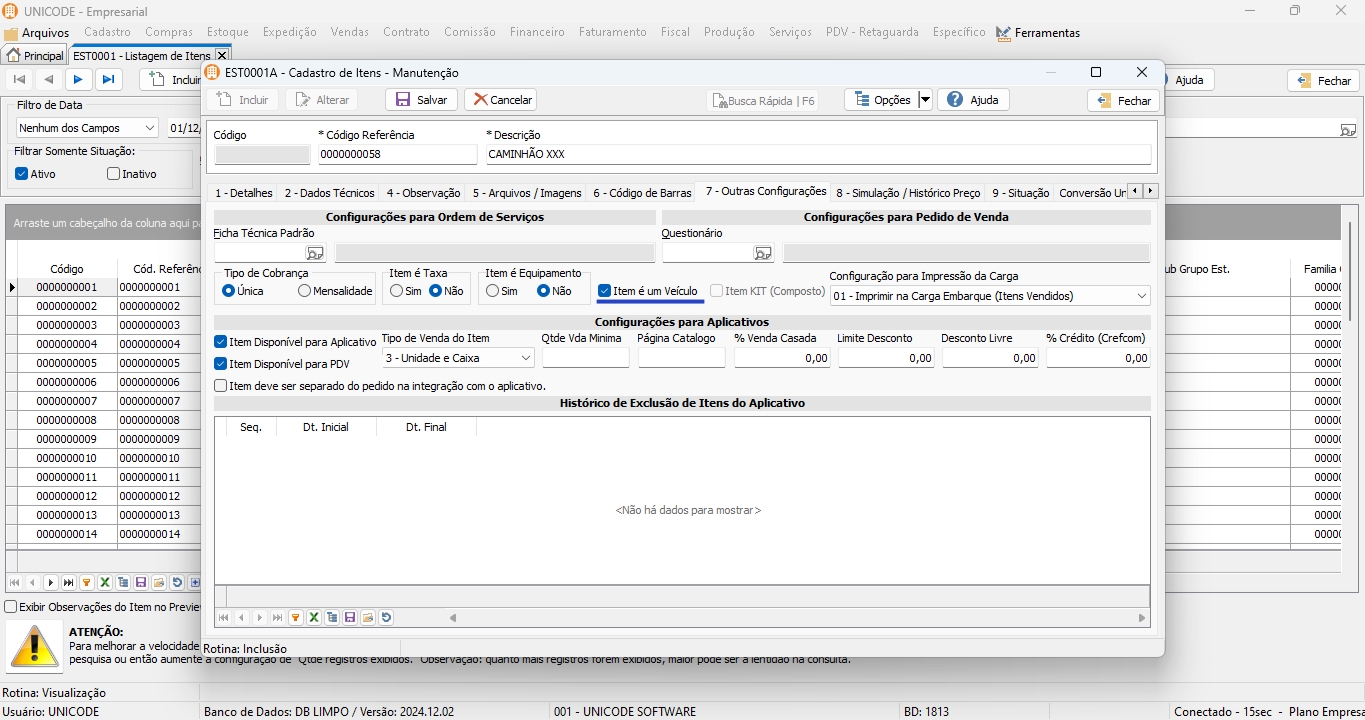Click the Cancelar button
Screen dimensions: 1365x720
pyautogui.click(x=500, y=100)
